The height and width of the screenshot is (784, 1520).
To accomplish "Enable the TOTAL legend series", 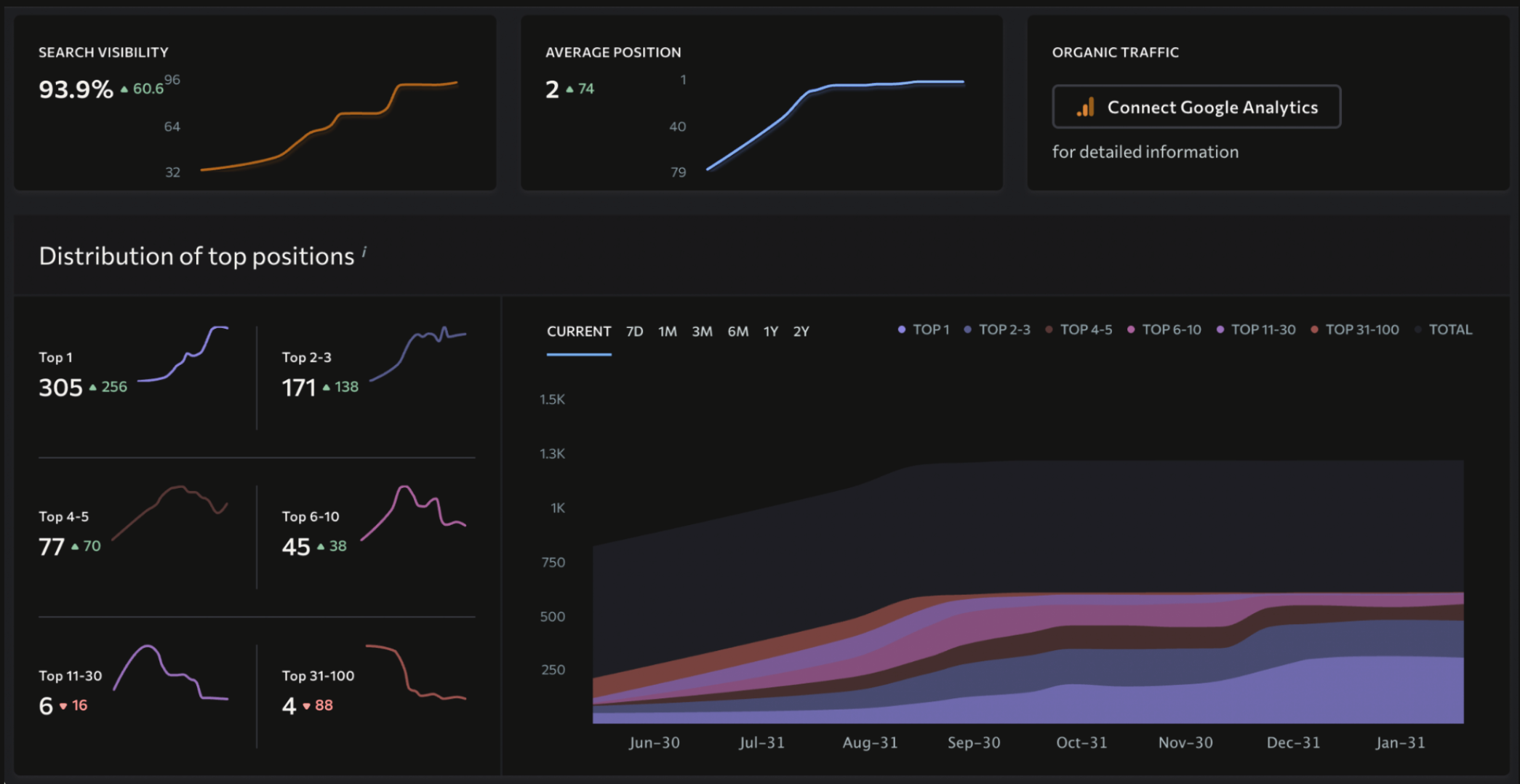I will 1444,329.
